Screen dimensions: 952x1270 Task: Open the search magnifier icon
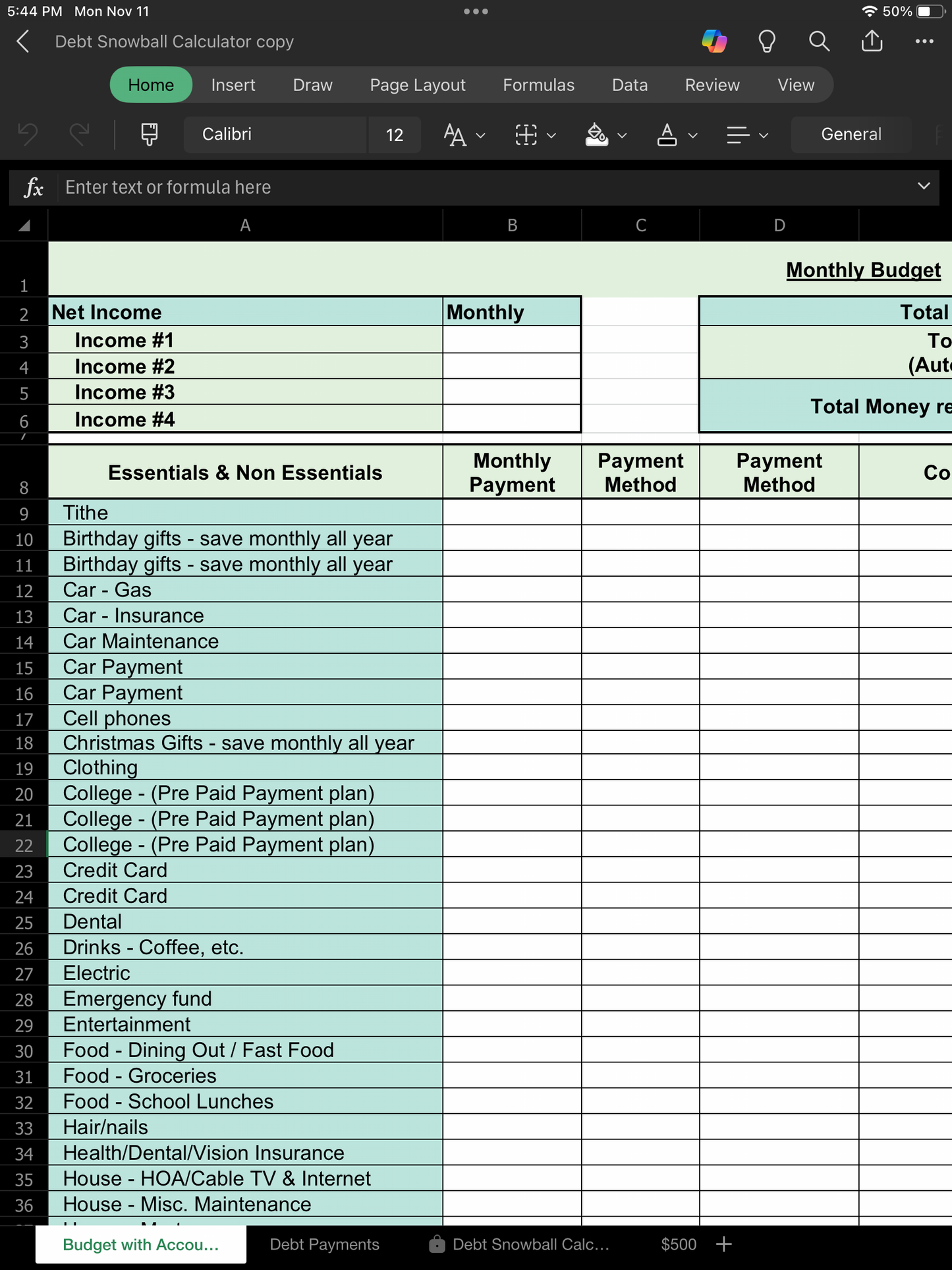coord(819,42)
